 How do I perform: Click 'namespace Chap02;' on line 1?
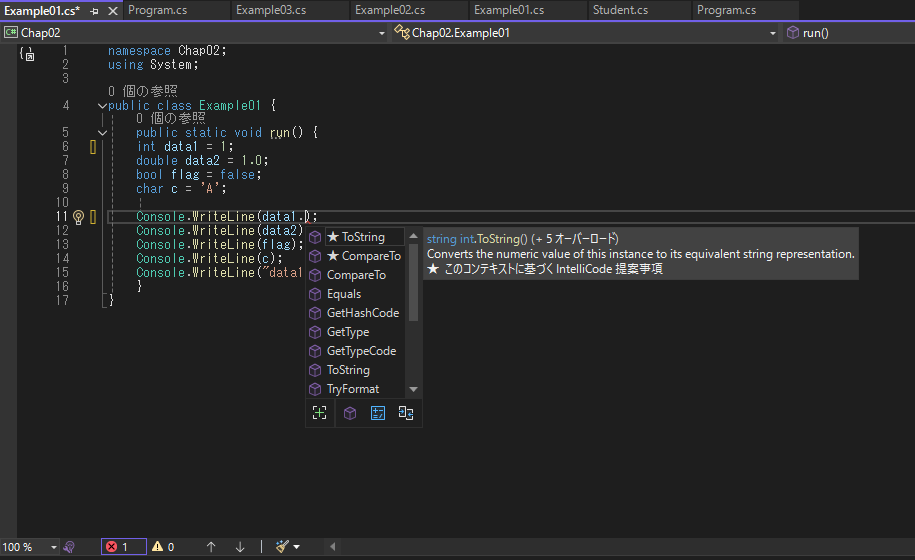pyautogui.click(x=167, y=51)
